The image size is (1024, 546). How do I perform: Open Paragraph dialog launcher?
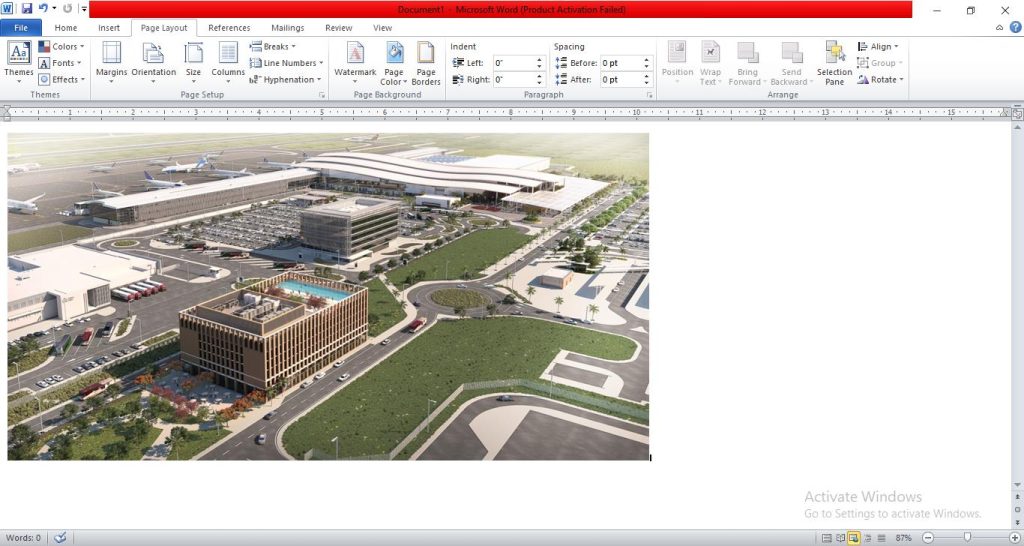[650, 95]
